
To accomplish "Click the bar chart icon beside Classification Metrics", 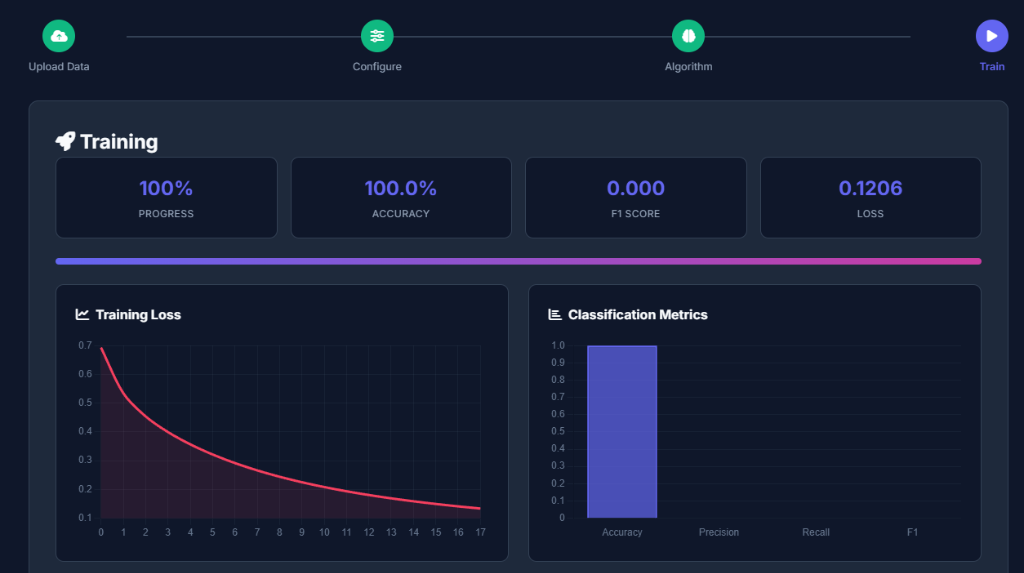I will click(555, 315).
